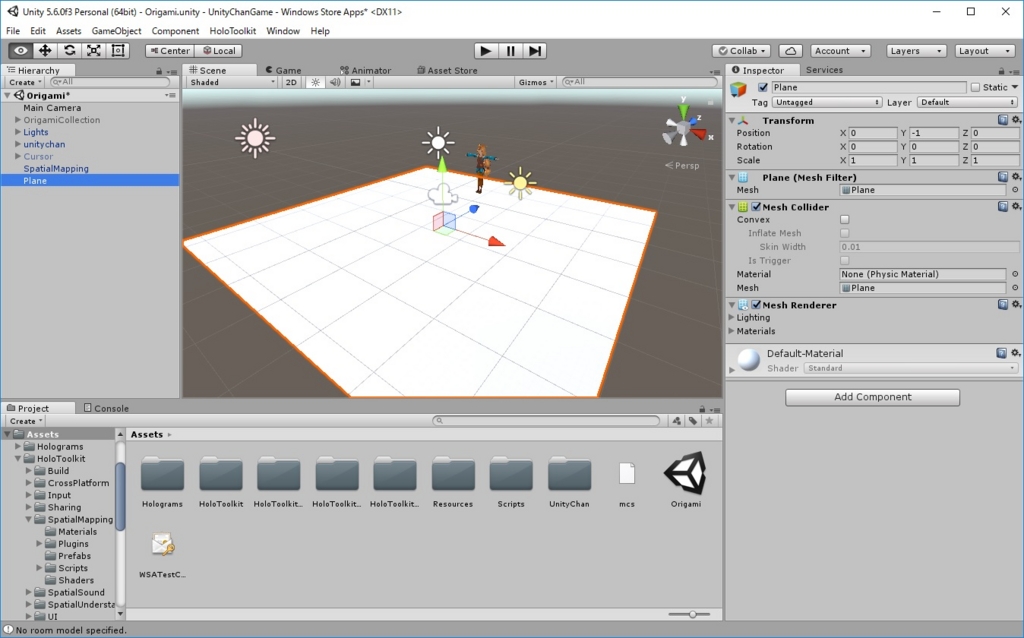The image size is (1024, 638).
Task: Click the Project search field
Action: (546, 421)
